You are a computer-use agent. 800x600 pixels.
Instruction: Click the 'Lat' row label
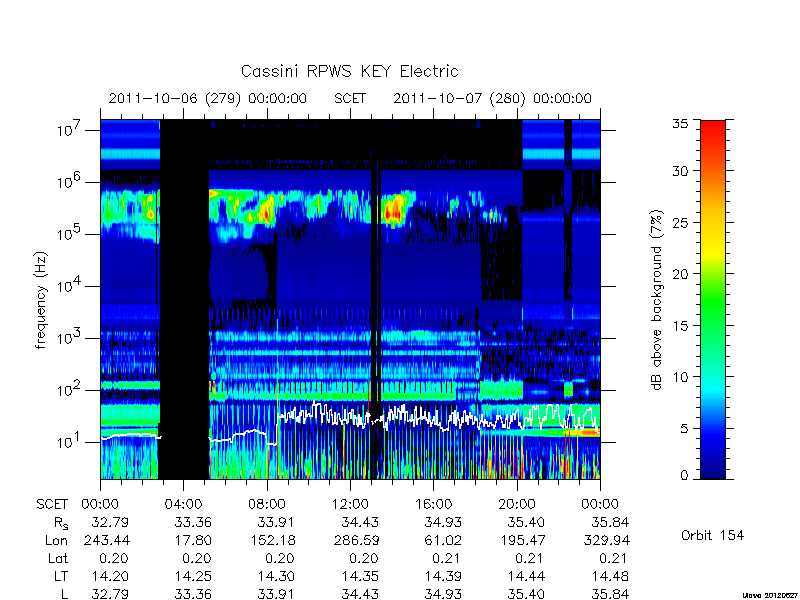pos(58,559)
